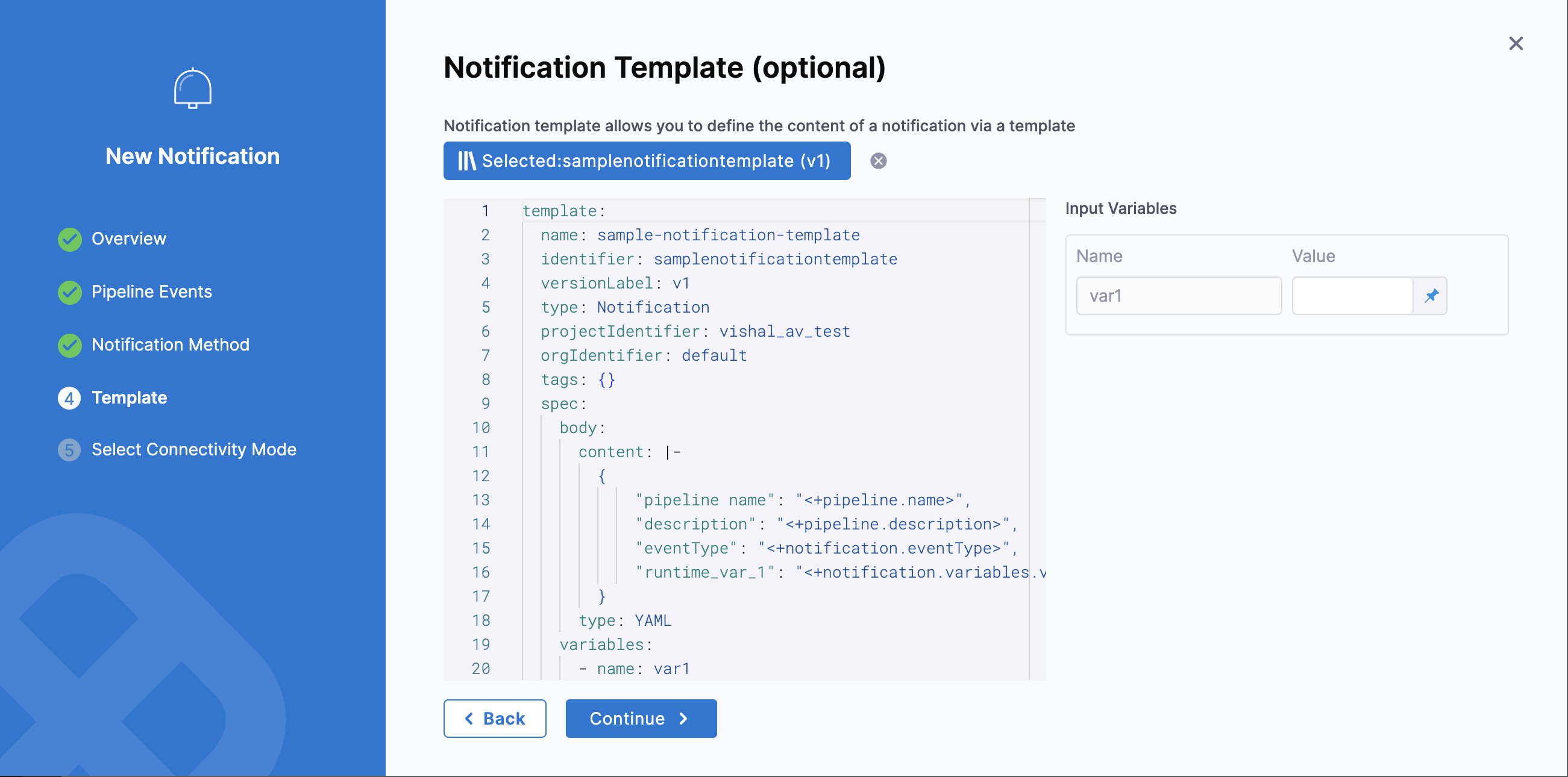Click the checkmark beside Notification Method
1568x777 pixels.
(x=69, y=345)
